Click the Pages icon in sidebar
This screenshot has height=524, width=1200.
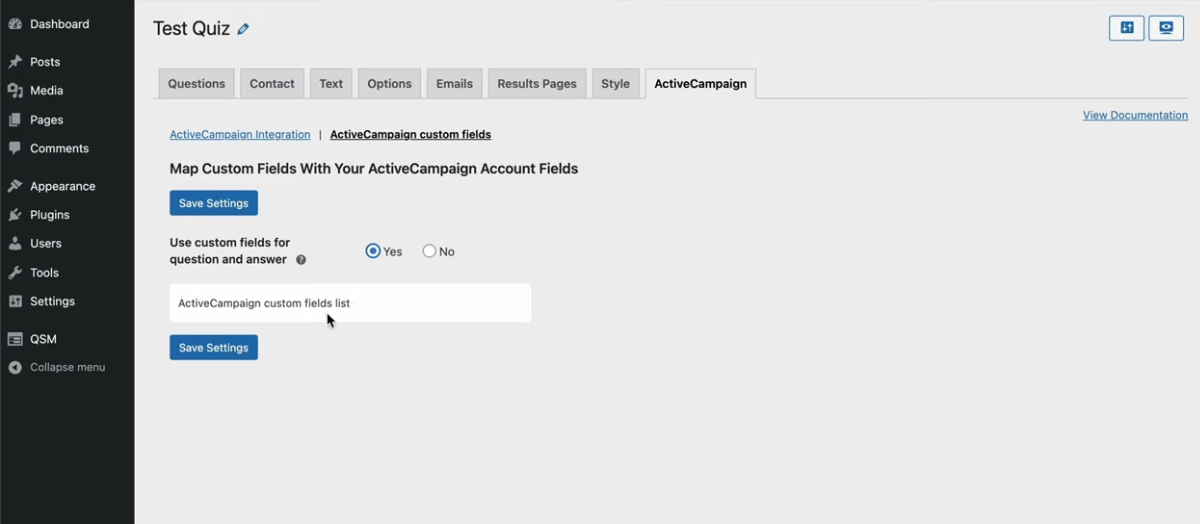[x=15, y=120]
